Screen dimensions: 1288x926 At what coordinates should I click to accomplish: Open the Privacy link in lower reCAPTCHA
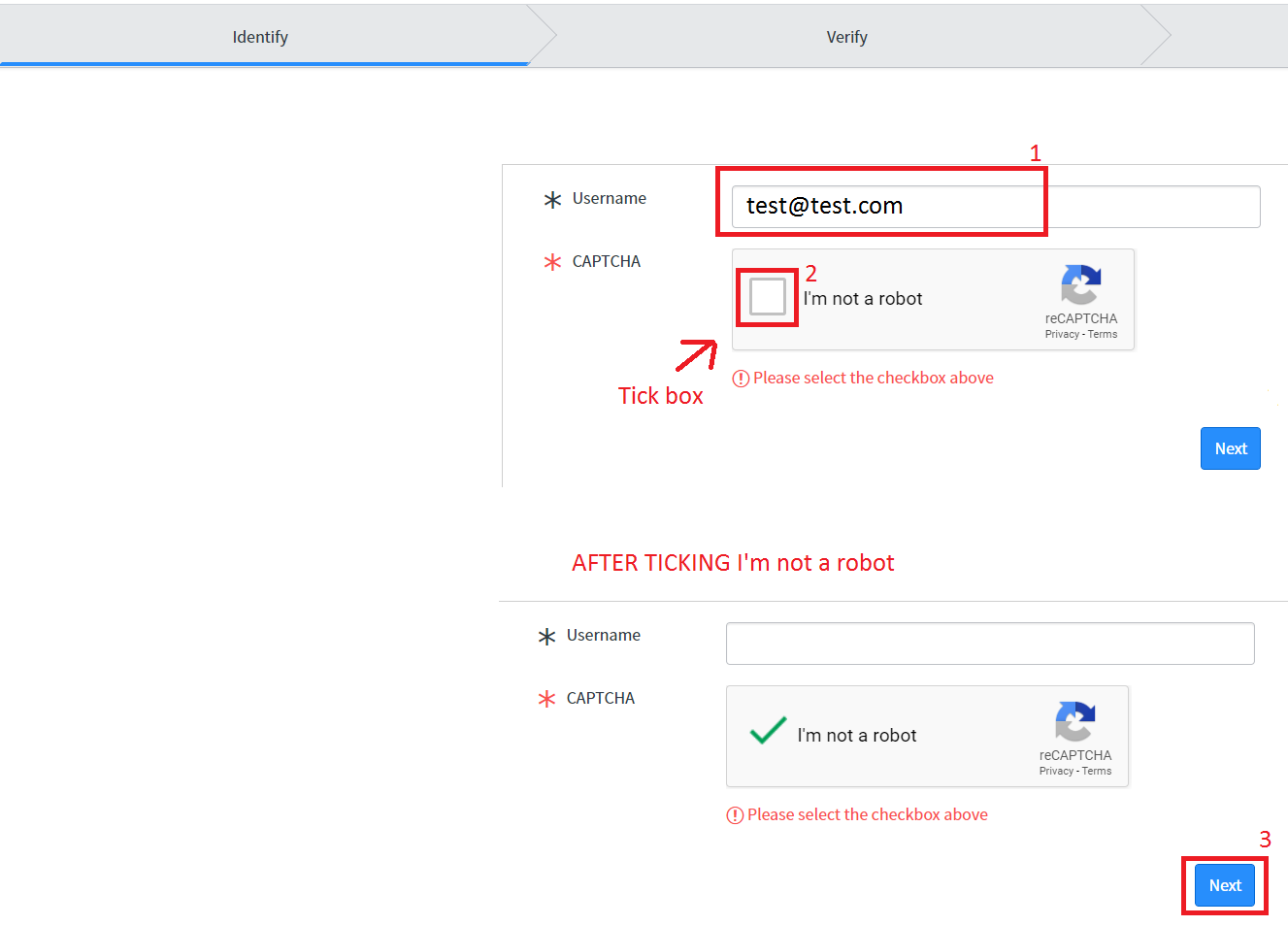click(x=1056, y=771)
